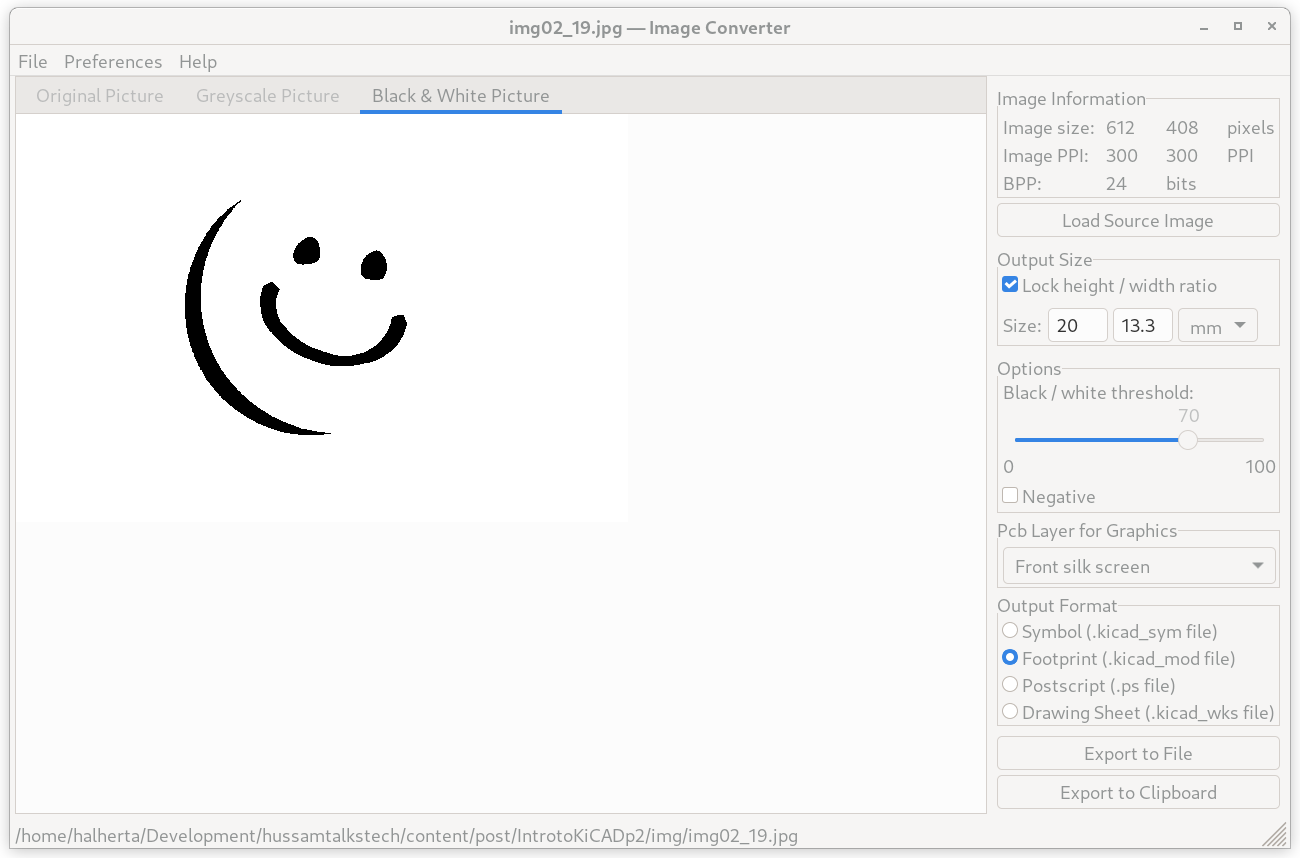Image resolution: width=1300 pixels, height=858 pixels.
Task: Click the Load Source Image button
Action: pyautogui.click(x=1138, y=221)
